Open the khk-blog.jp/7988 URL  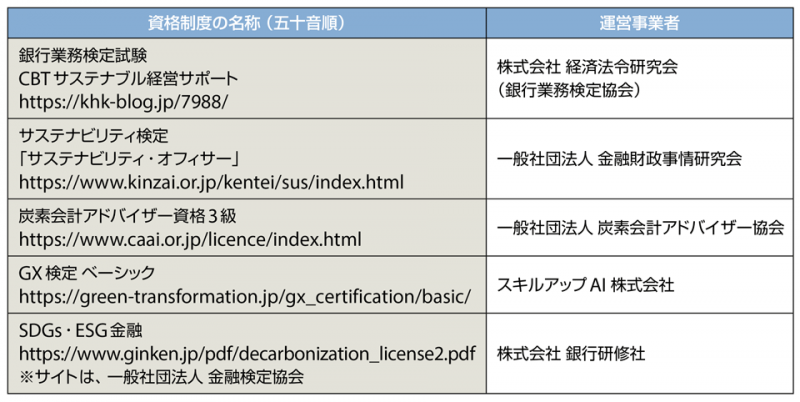[x=123, y=102]
